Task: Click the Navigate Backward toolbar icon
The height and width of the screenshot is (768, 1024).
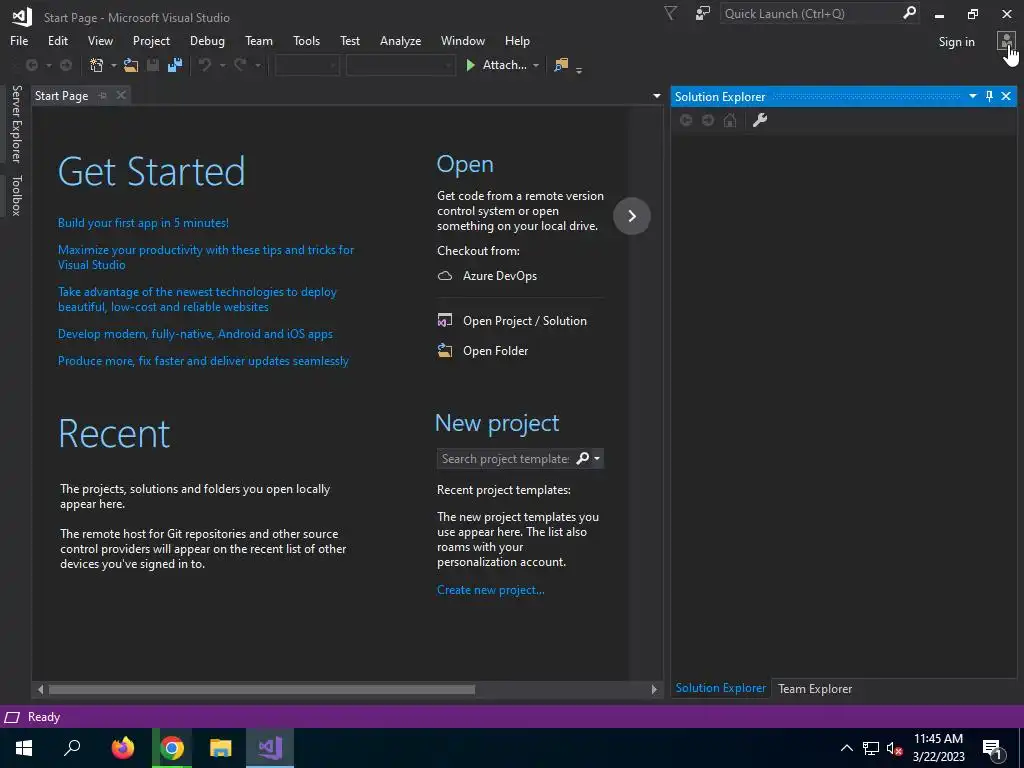Action: point(31,65)
